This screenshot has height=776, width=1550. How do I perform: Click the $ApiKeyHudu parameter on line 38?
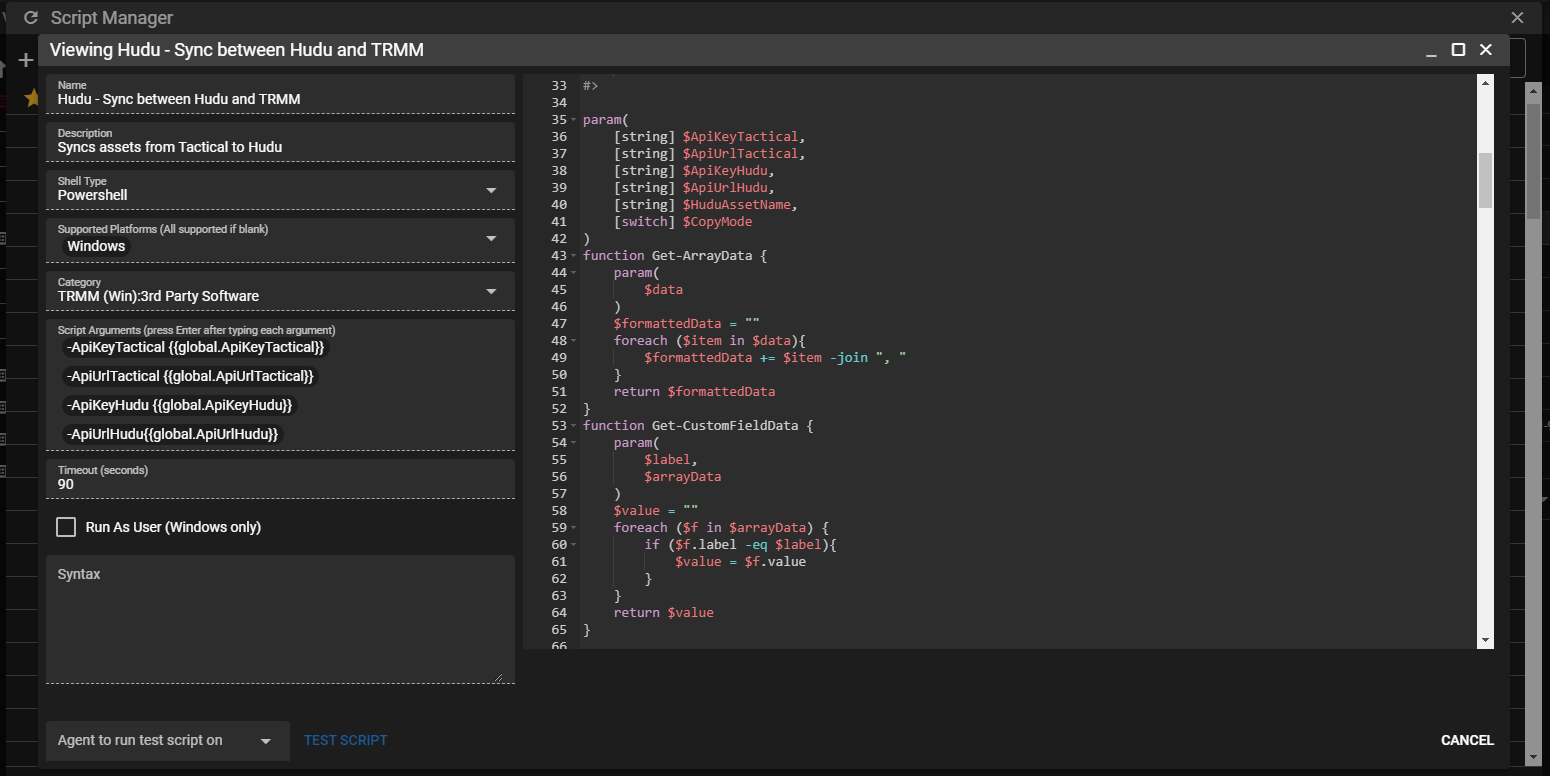(725, 171)
